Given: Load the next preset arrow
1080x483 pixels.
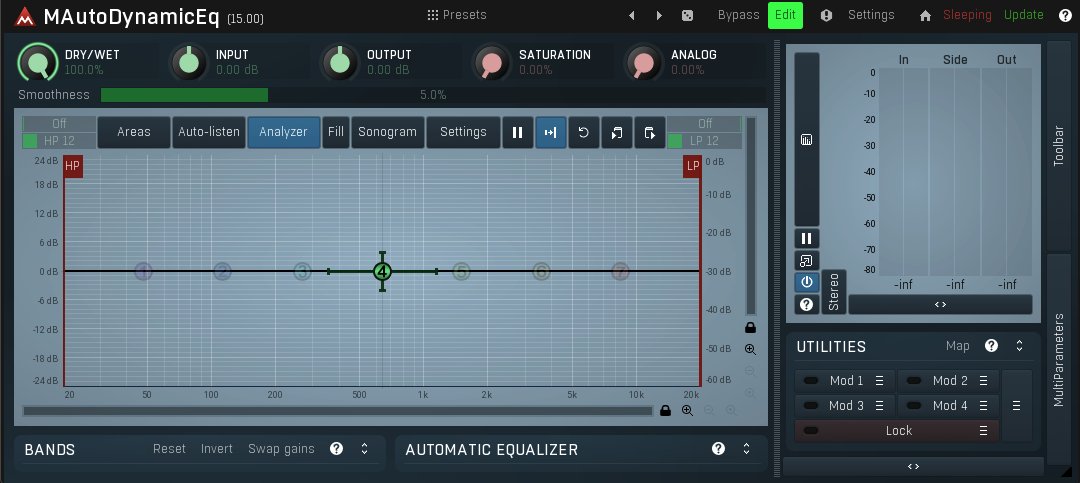Looking at the screenshot, I should (659, 16).
